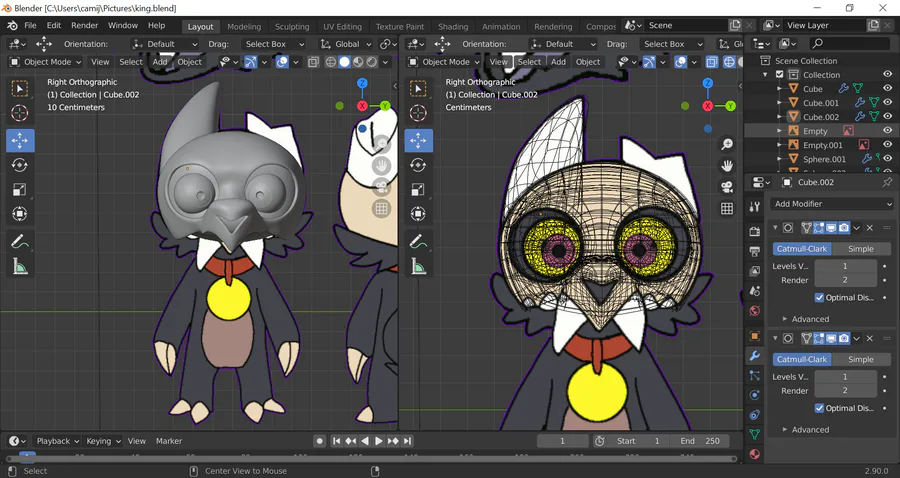900x478 pixels.
Task: Switch orthographic/perspective grid icon in right viewport
Action: (727, 208)
